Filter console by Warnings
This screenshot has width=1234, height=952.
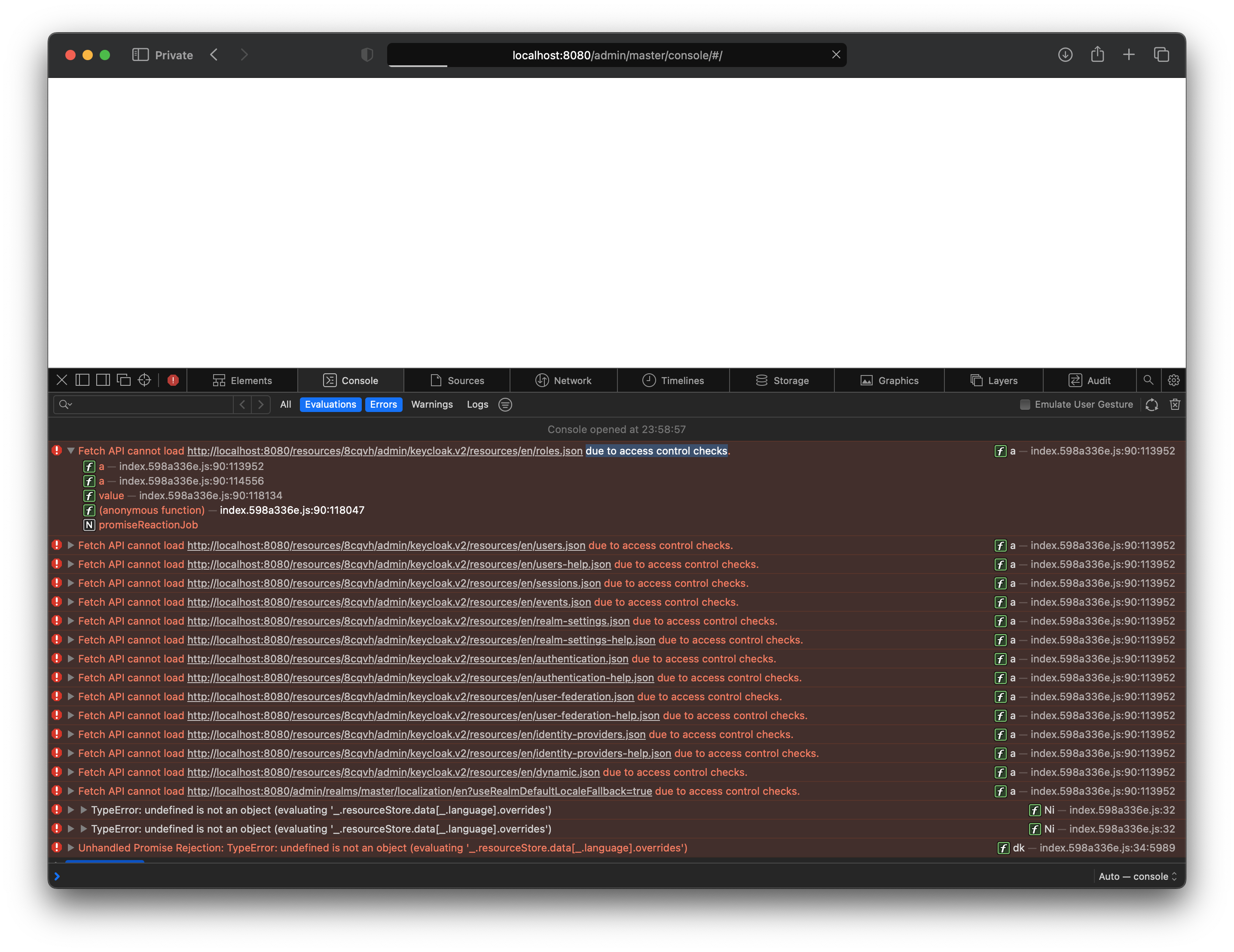432,405
